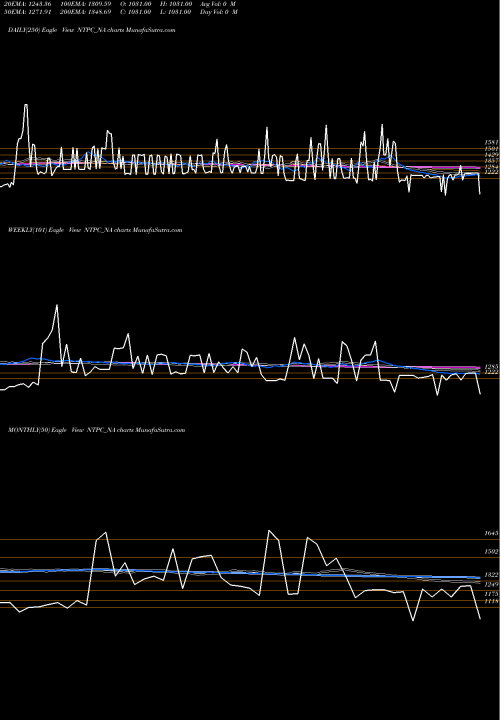Click the DAILY chart title label
The height and width of the screenshot is (720, 500).
(x=91, y=30)
